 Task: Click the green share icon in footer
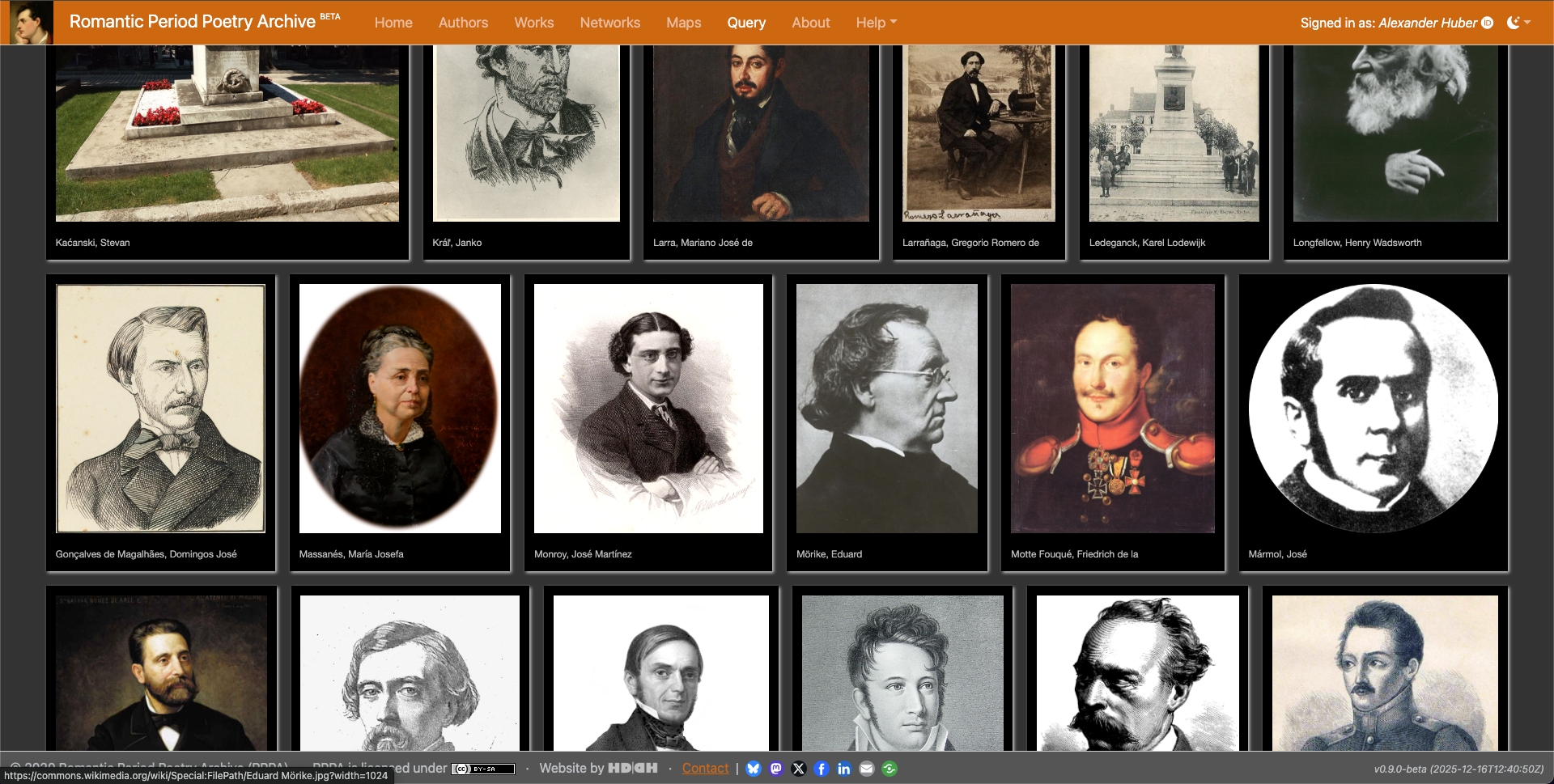tap(890, 769)
